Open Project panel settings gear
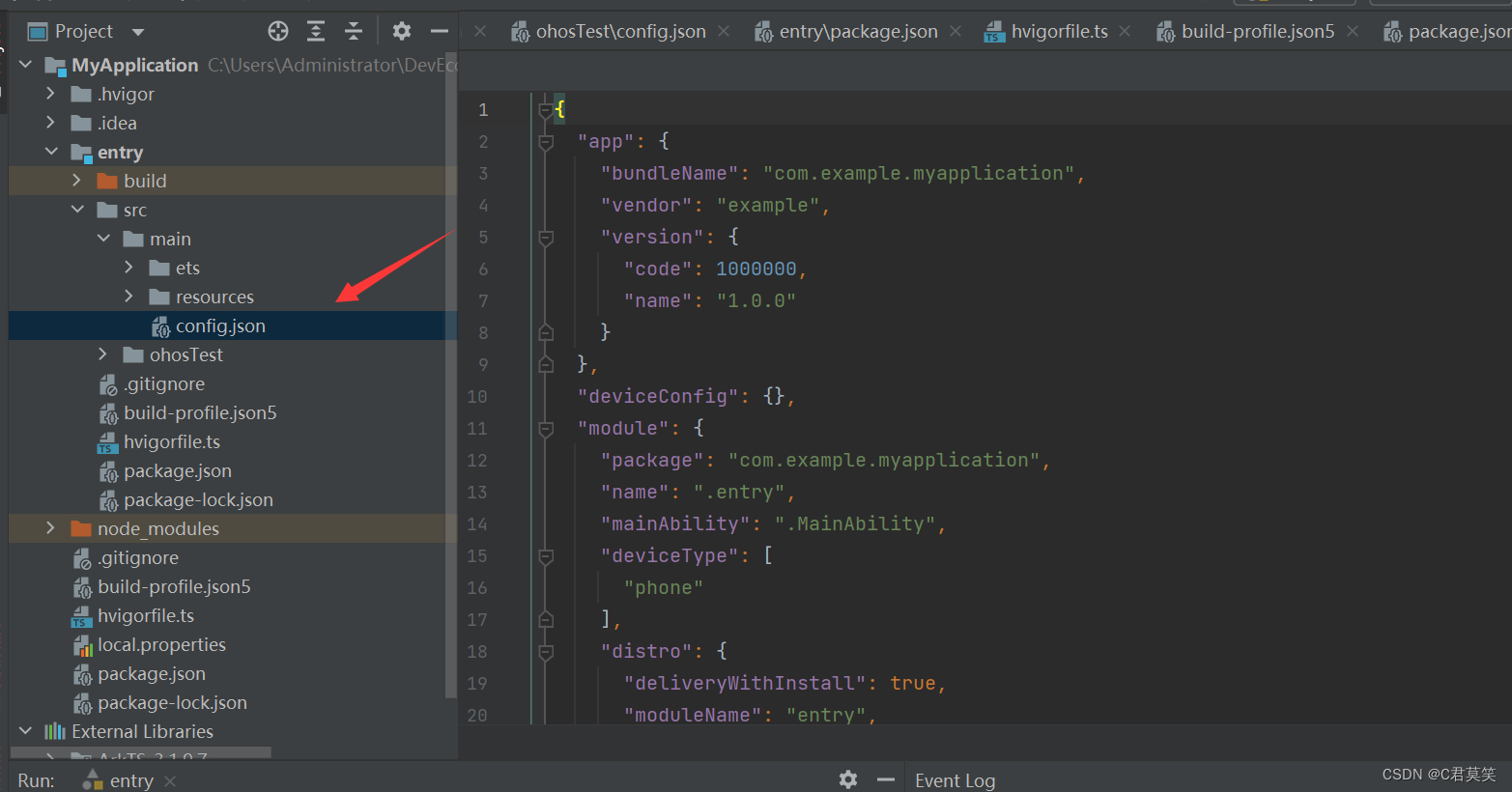Screen dimensions: 1512x792 pos(402,31)
